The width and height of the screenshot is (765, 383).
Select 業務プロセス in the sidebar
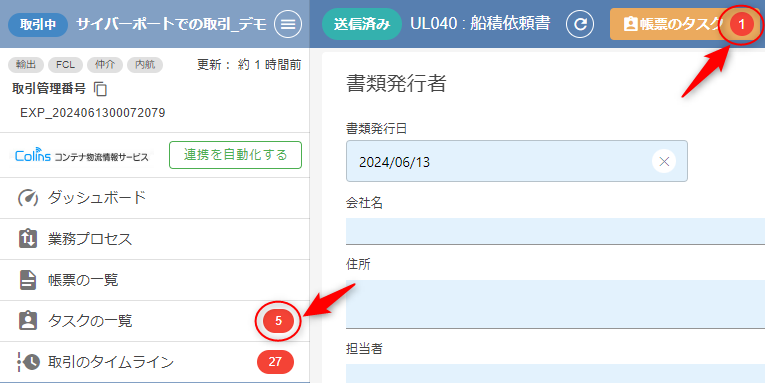click(x=155, y=239)
